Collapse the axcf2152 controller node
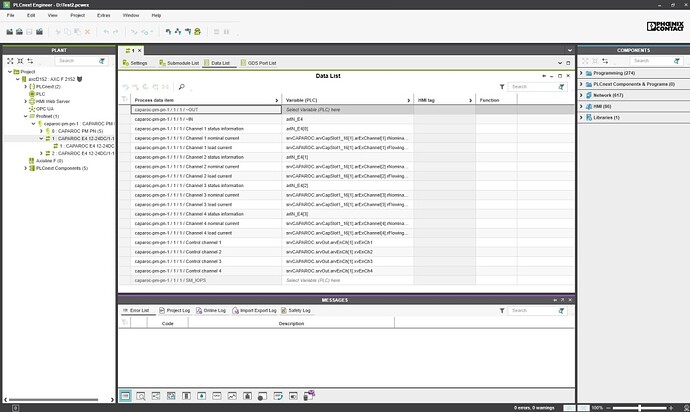This screenshot has height=412, width=690. (x=18, y=79)
